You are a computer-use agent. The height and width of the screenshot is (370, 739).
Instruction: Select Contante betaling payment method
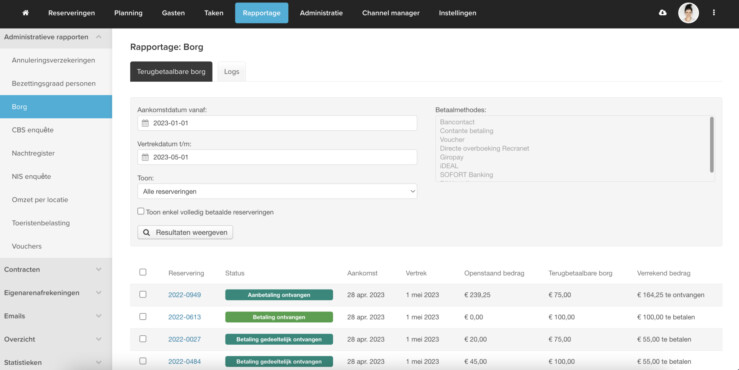tap(467, 131)
